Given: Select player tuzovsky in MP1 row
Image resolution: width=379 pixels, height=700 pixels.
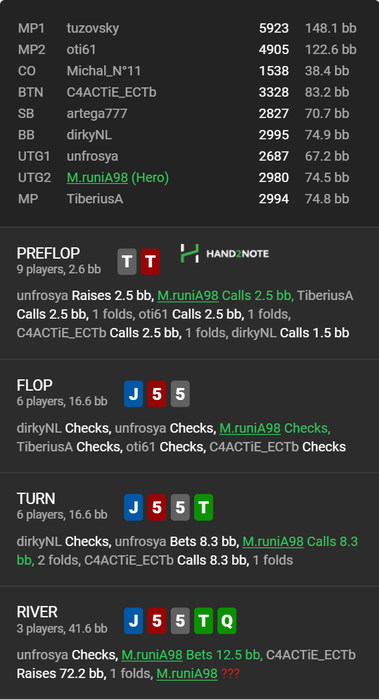Looking at the screenshot, I should [x=93, y=28].
